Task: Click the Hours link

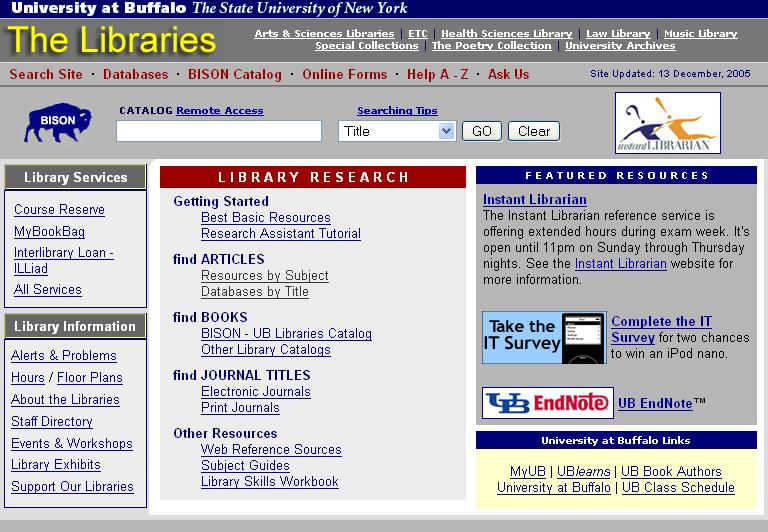Action: click(x=27, y=378)
